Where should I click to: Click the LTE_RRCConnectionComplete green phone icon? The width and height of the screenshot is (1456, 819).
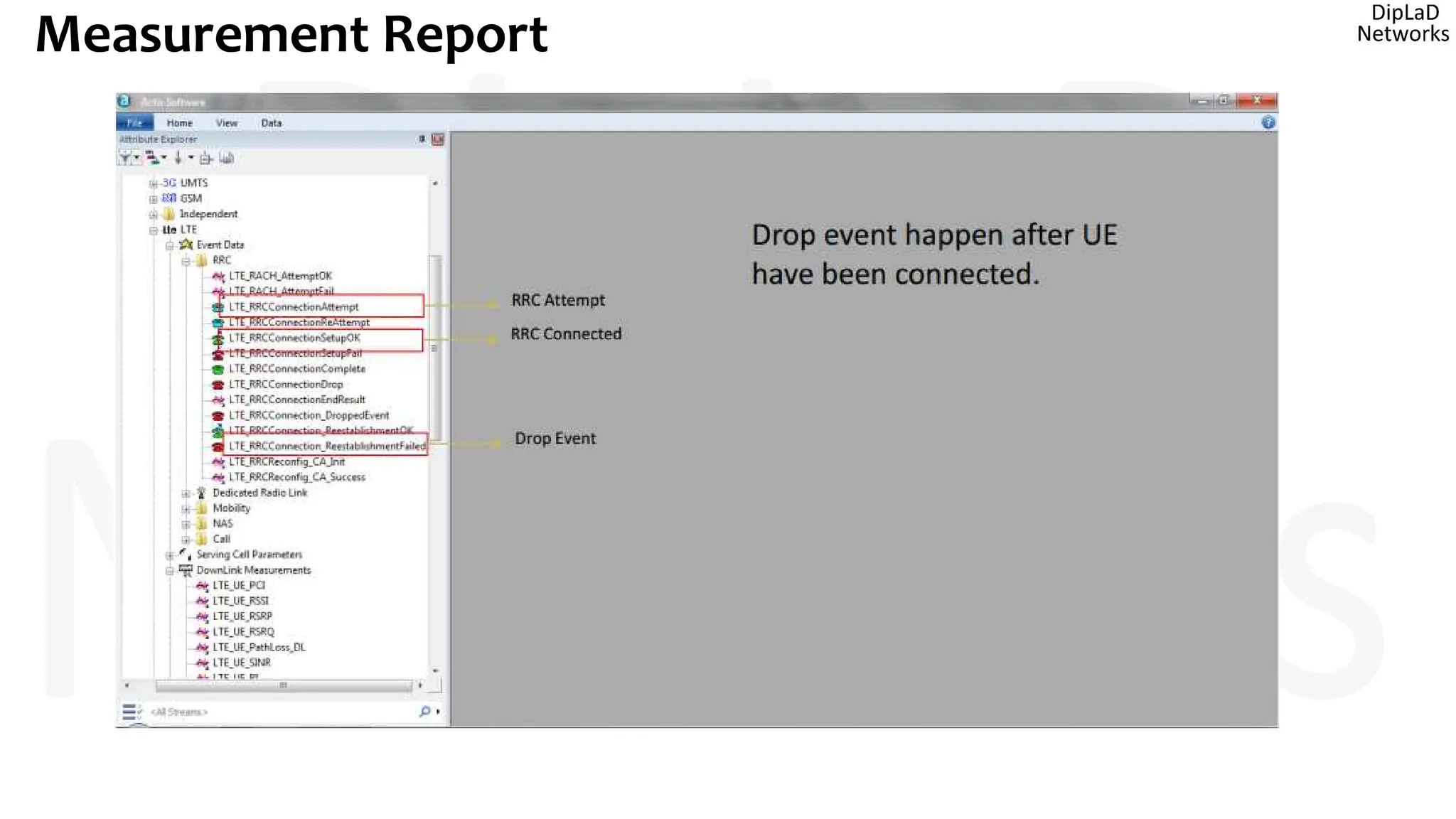218,369
